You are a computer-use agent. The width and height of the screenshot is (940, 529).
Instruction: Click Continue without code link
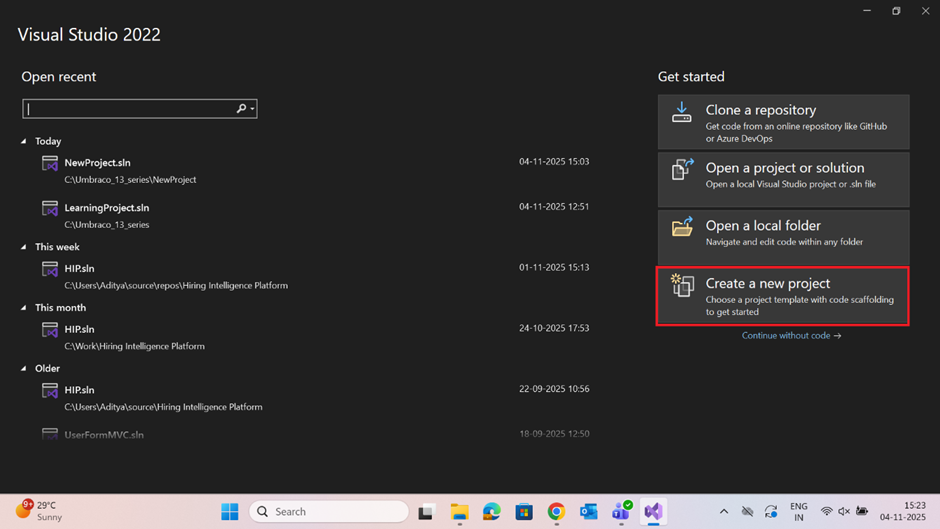[x=791, y=336]
